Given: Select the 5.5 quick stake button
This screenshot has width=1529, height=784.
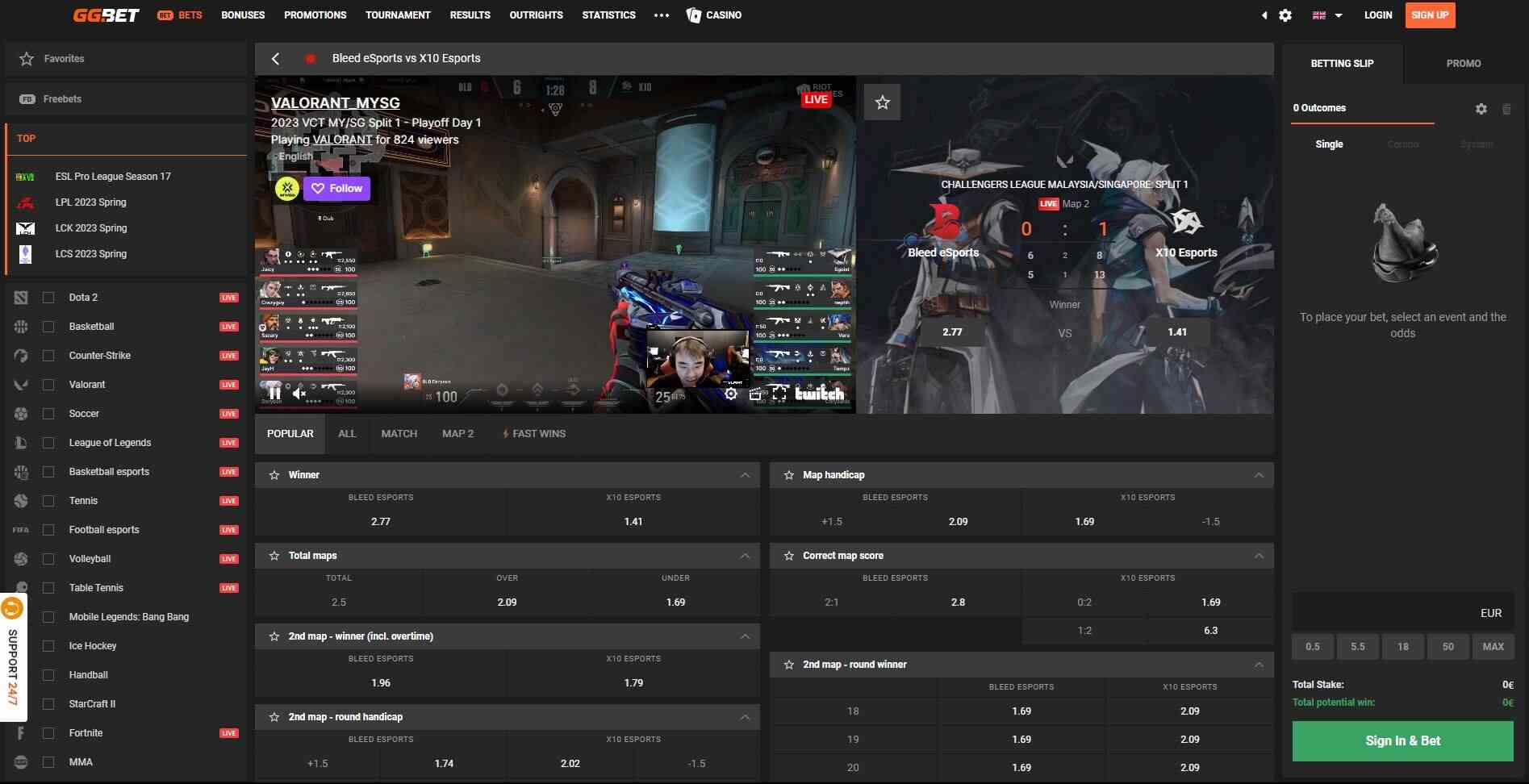Looking at the screenshot, I should click(1358, 647).
